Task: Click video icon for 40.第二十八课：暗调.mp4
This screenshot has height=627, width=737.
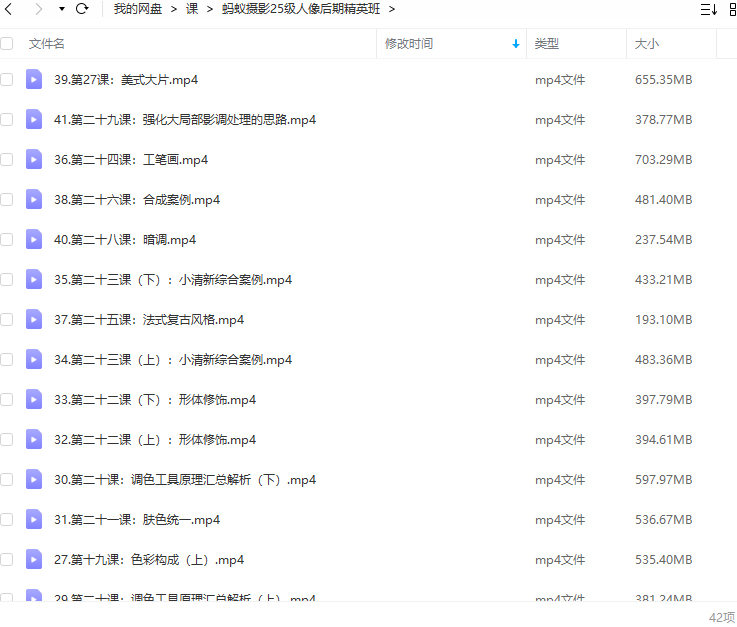Action: click(34, 239)
